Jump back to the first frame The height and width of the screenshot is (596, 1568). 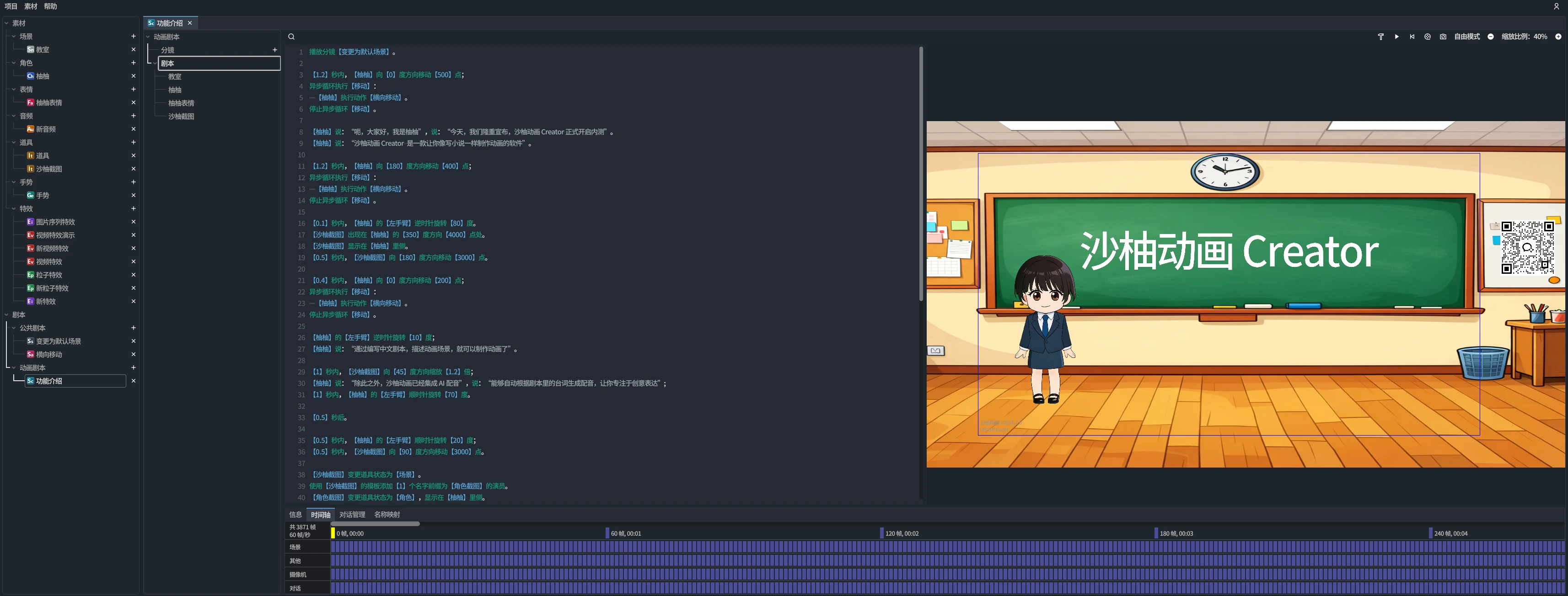(x=1412, y=37)
